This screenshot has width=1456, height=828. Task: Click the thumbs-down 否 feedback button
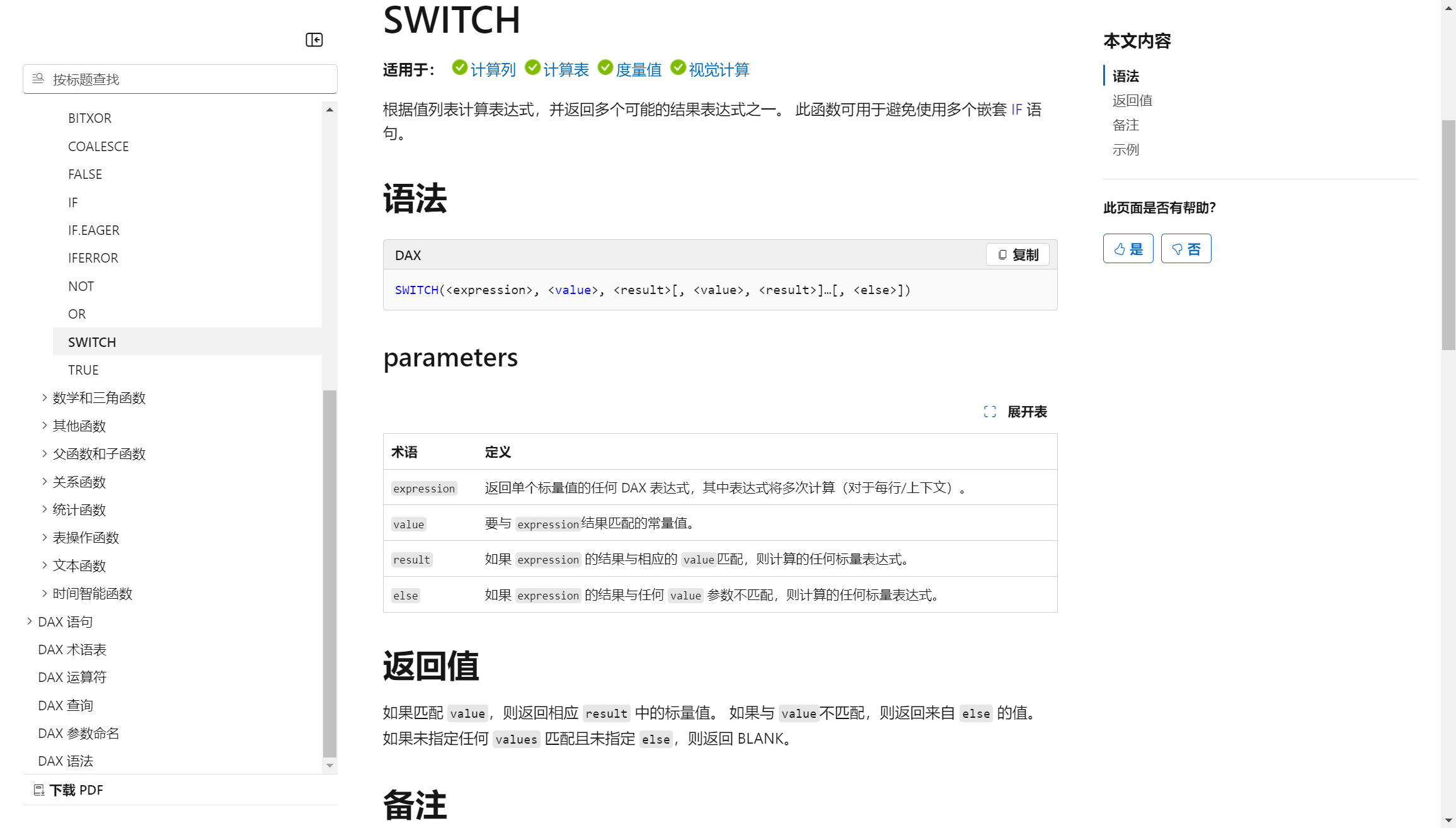point(1185,249)
